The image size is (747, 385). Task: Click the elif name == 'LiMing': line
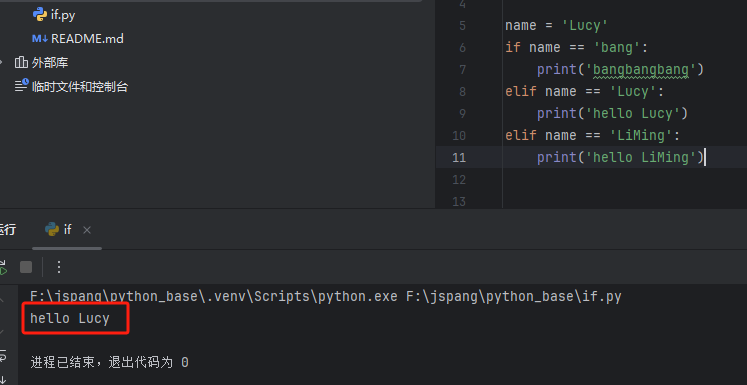[x=592, y=135]
